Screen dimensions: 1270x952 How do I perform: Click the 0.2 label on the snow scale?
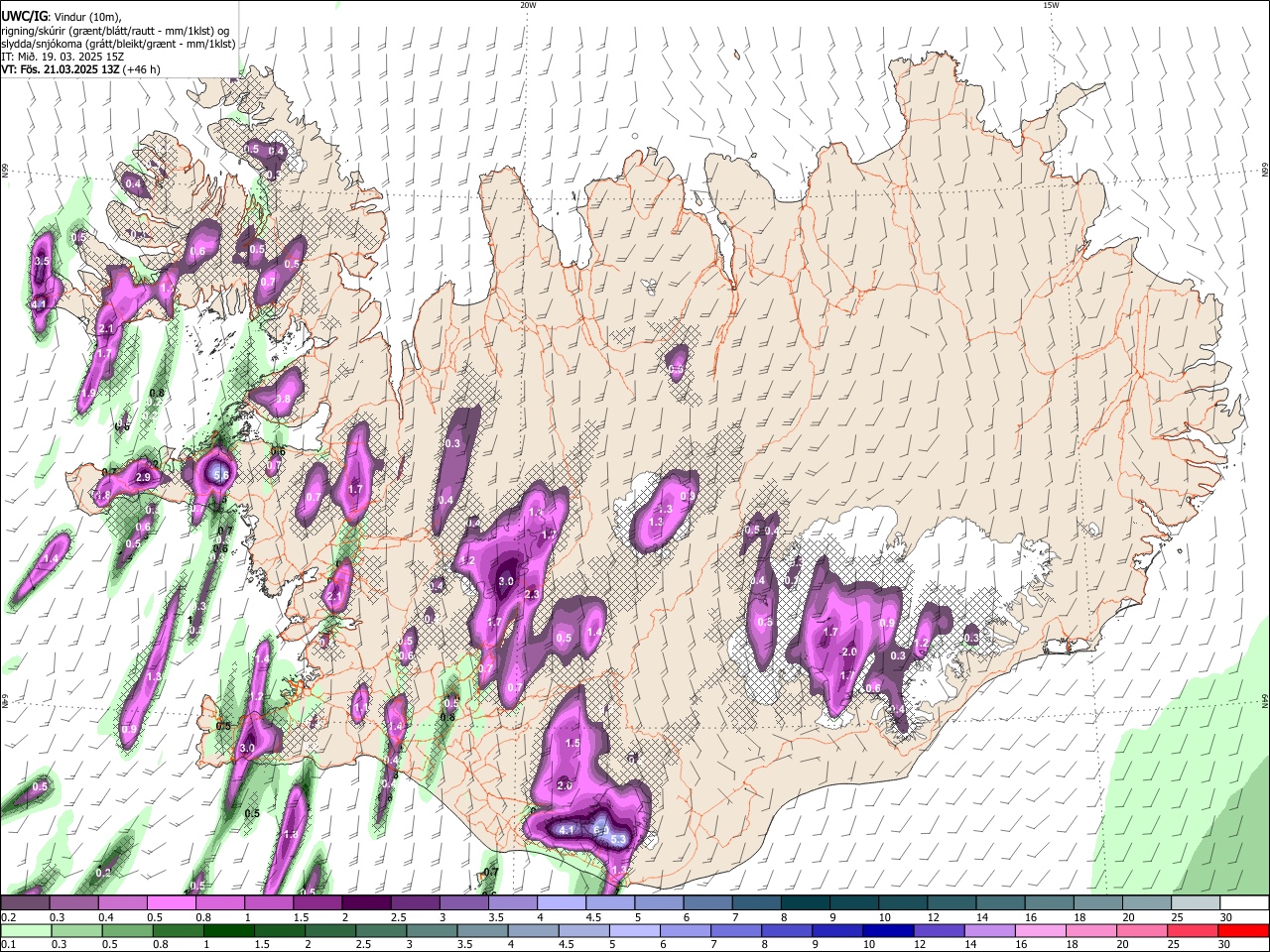pyautogui.click(x=8, y=917)
